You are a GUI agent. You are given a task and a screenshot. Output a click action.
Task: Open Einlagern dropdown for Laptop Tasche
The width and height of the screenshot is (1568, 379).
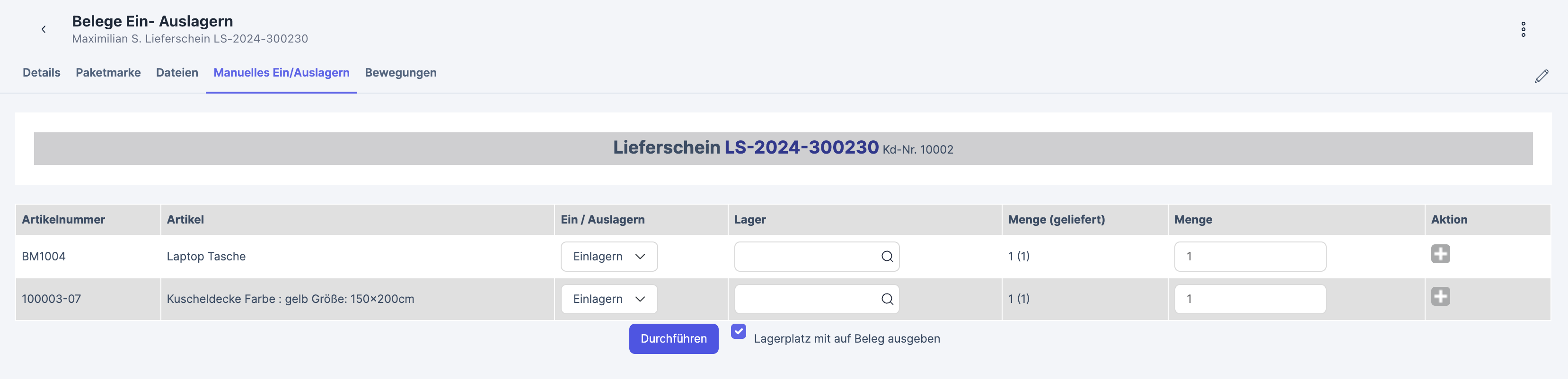608,257
